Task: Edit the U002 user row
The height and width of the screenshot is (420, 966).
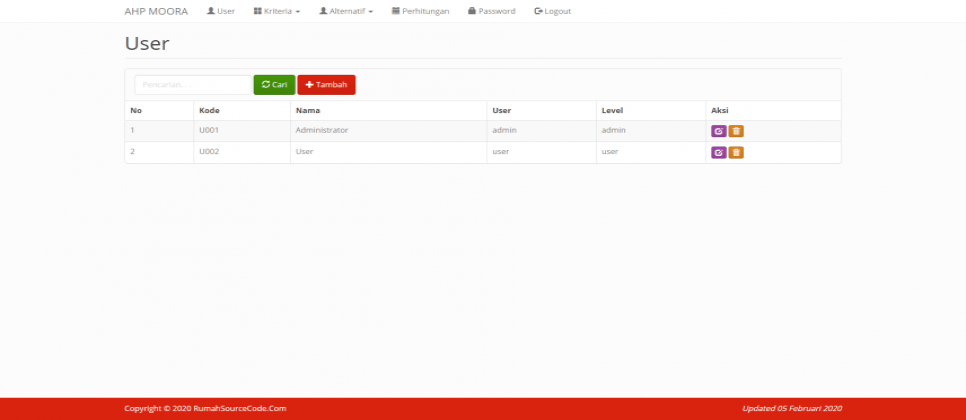Action: tap(718, 153)
